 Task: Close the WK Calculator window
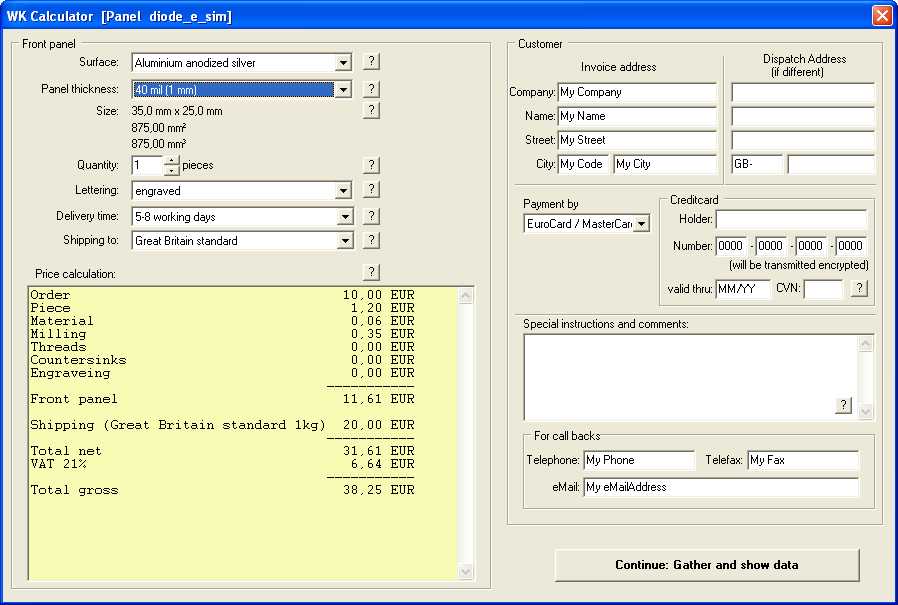[881, 16]
